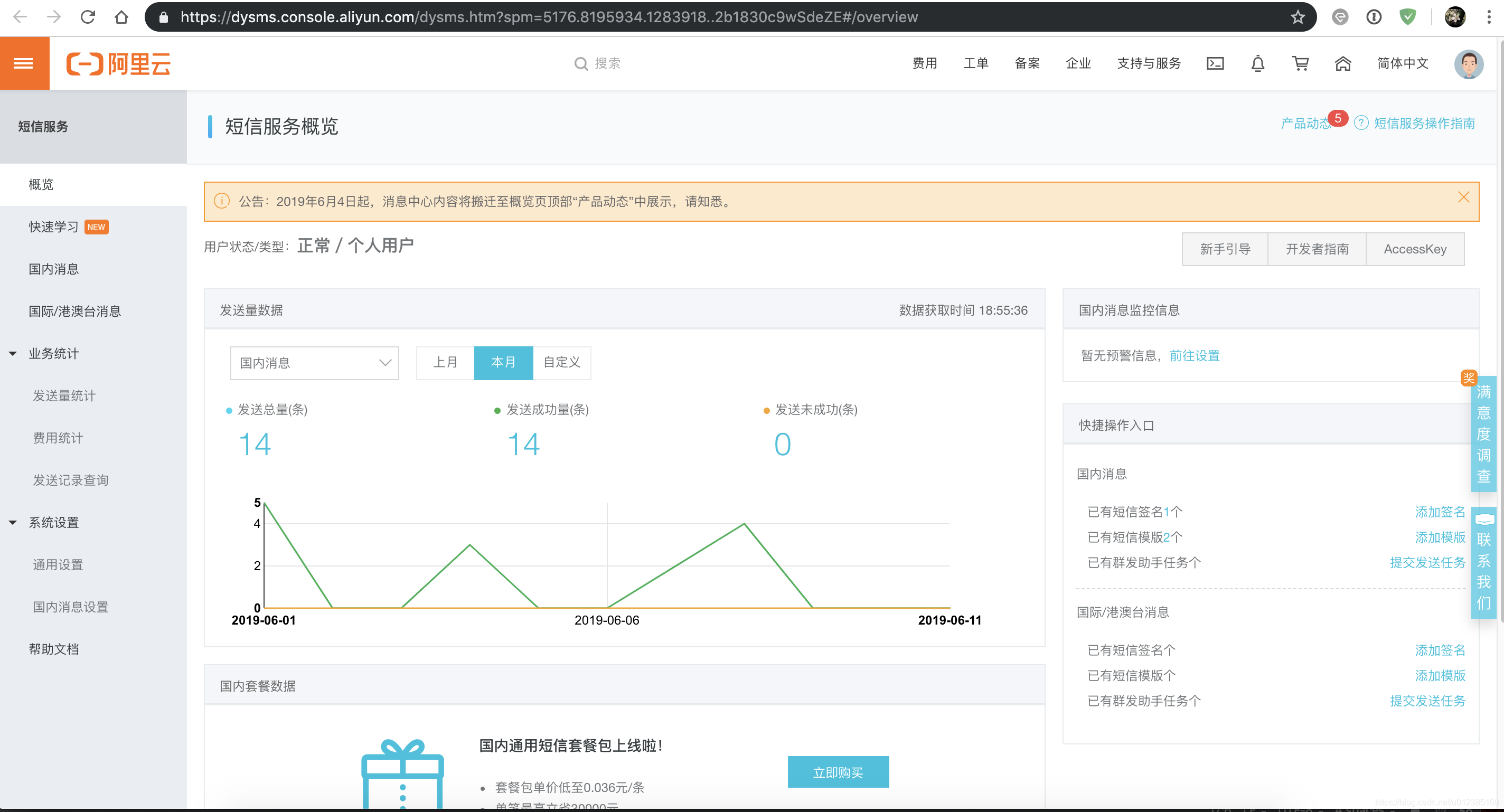Click the 国内消息 domestic message icon
Image resolution: width=1504 pixels, height=812 pixels.
pos(54,269)
